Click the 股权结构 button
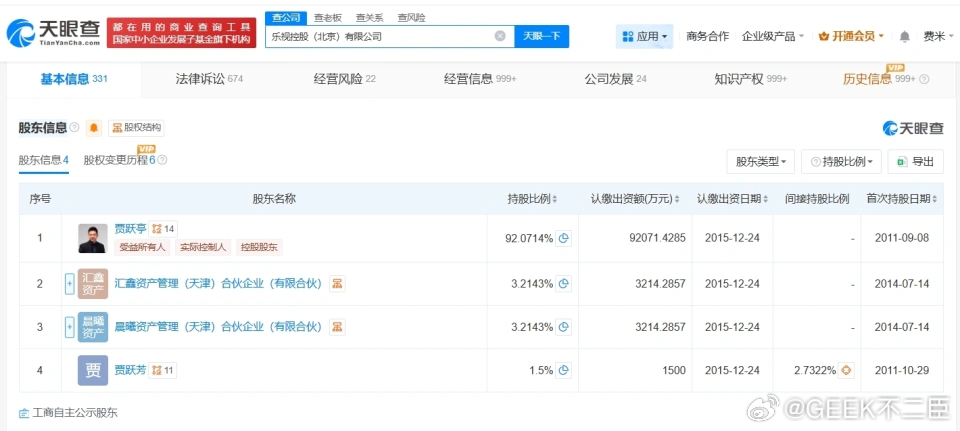This screenshot has width=960, height=431. point(136,128)
